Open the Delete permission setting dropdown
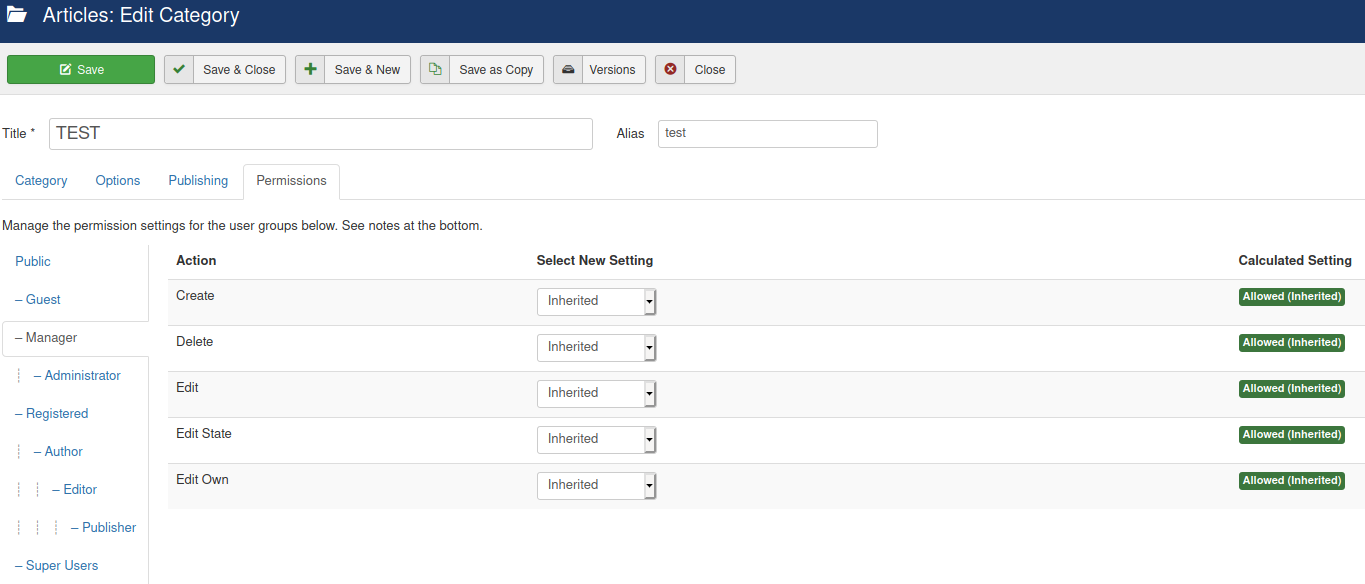 (596, 347)
